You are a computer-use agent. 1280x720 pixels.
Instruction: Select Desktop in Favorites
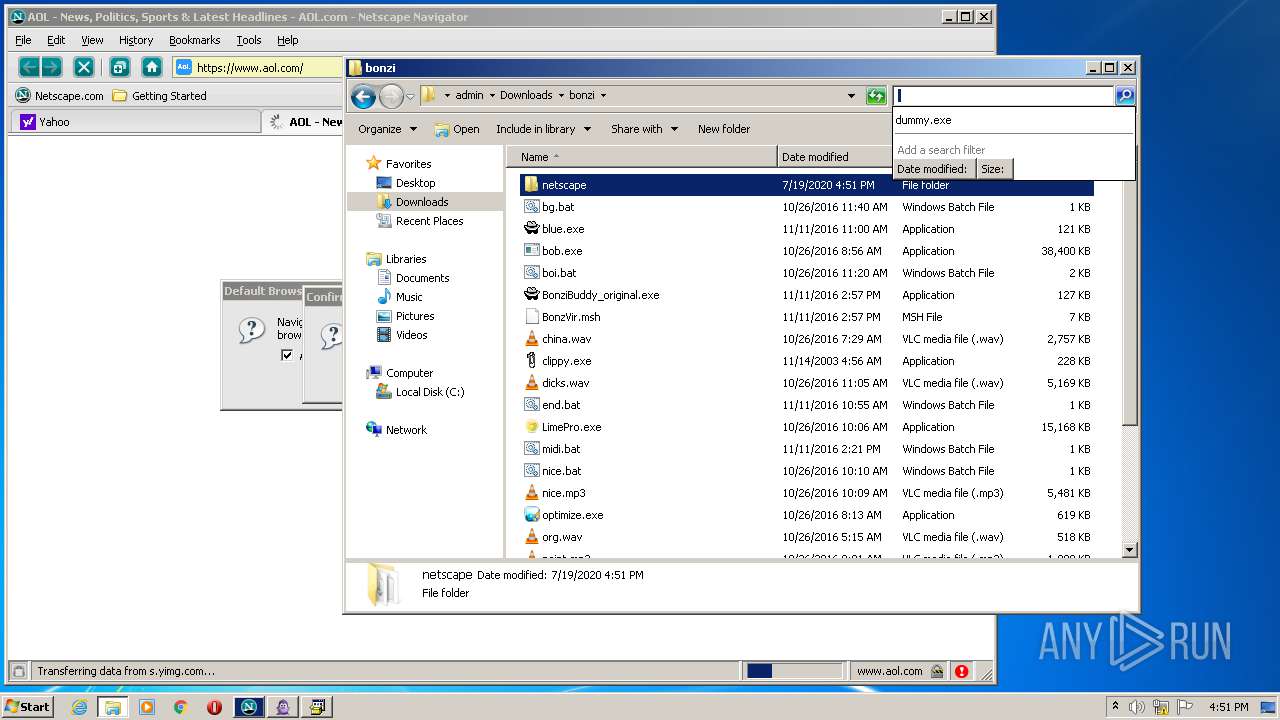(x=415, y=183)
